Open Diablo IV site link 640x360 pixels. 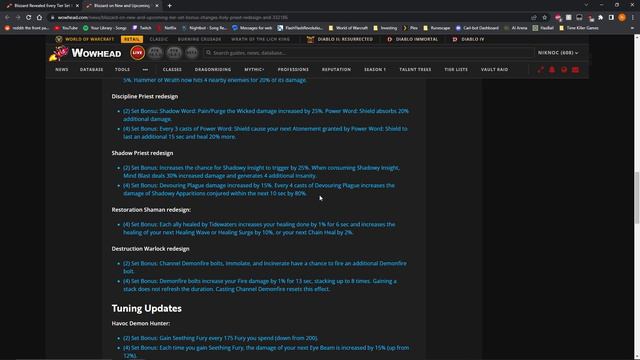tap(468, 39)
